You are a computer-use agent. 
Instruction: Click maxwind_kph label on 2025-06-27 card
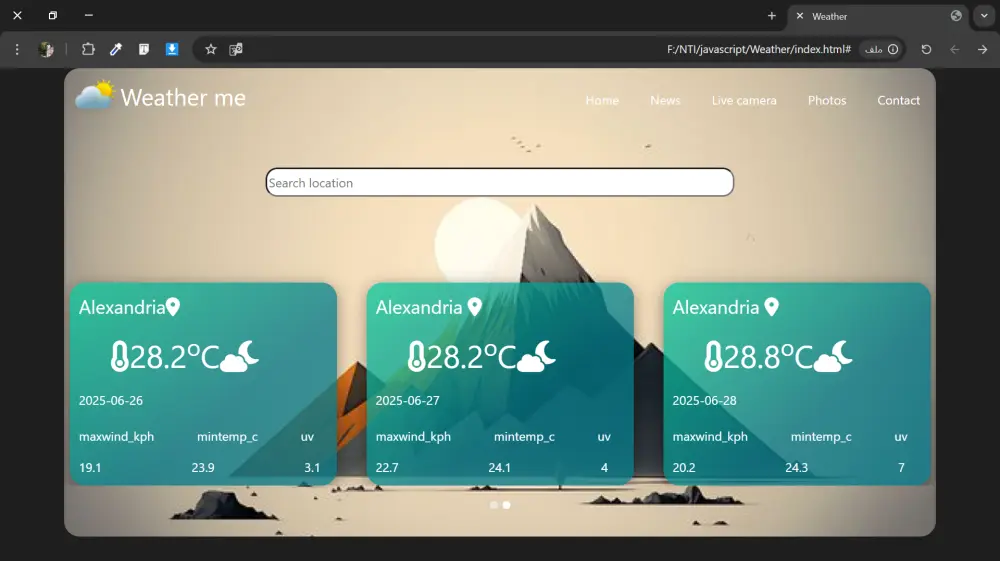pos(413,437)
